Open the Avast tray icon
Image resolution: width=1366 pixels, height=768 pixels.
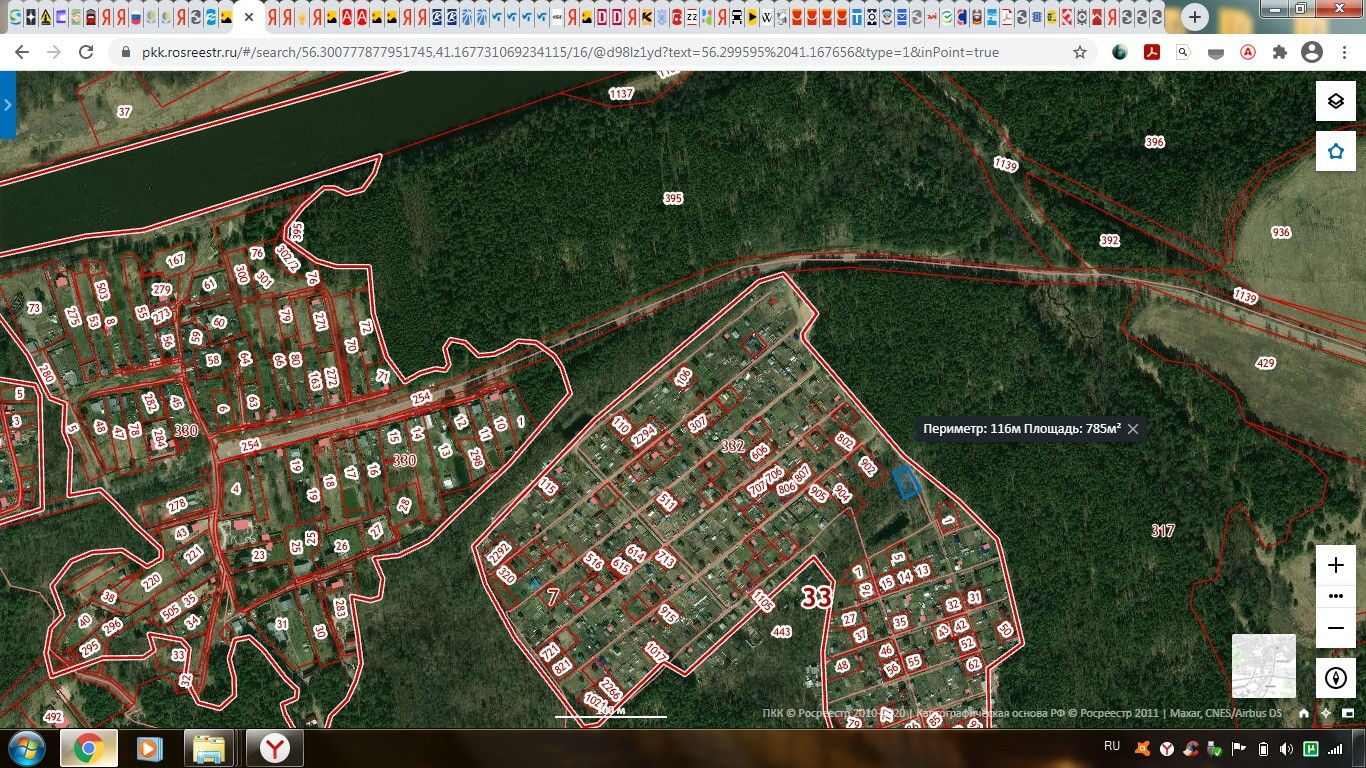(1142, 748)
